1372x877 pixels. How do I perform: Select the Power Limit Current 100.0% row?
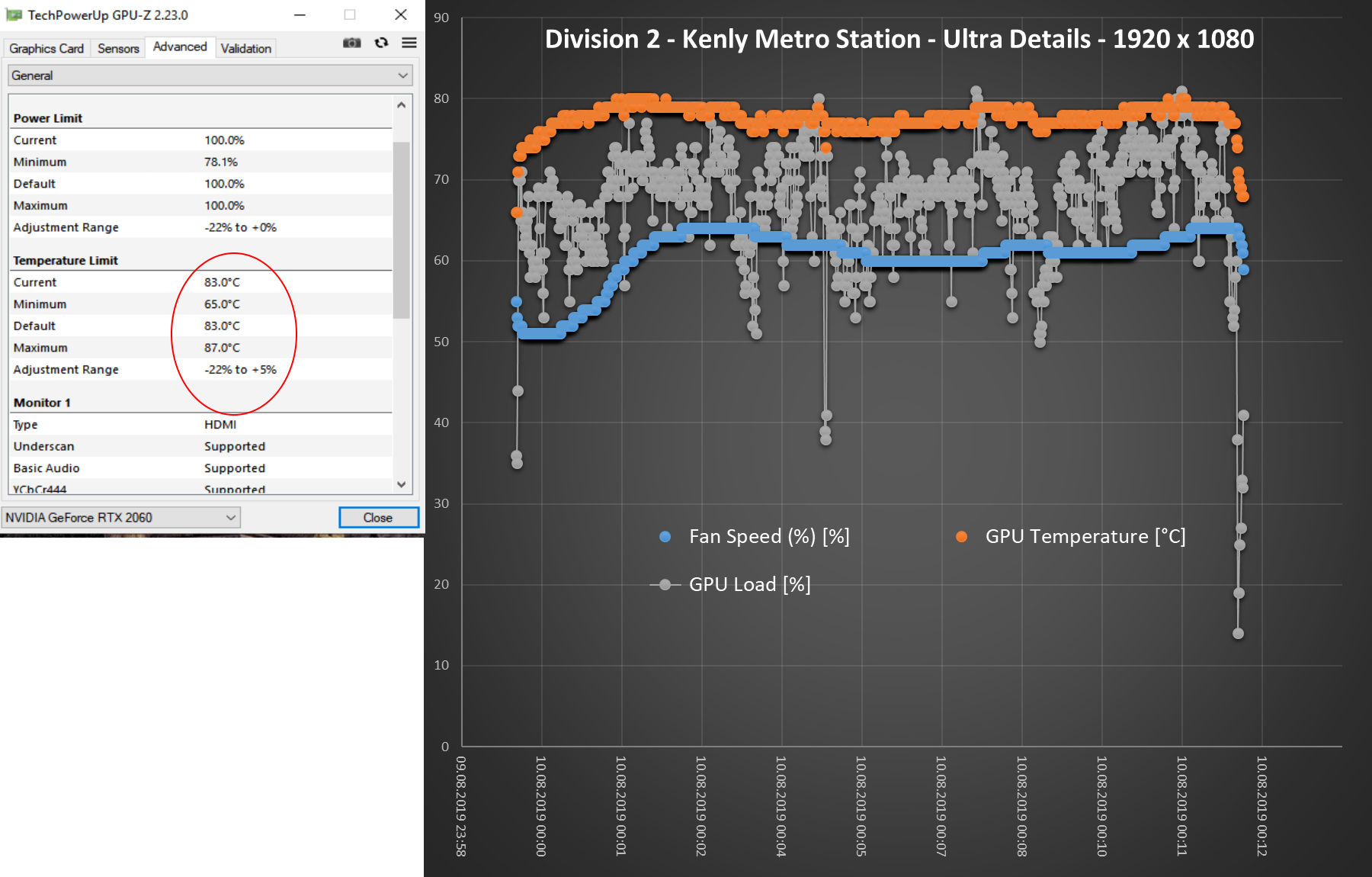click(x=202, y=140)
